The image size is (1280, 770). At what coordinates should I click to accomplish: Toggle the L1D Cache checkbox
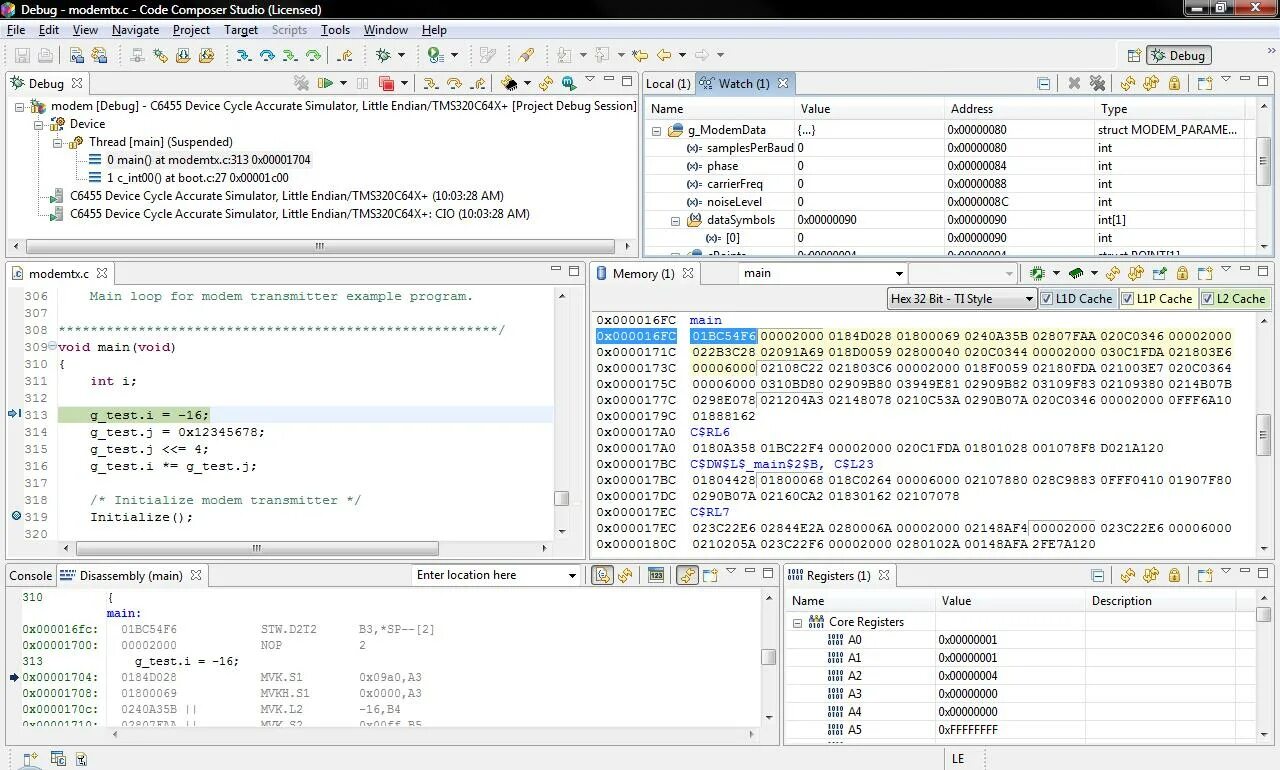[x=1047, y=299]
